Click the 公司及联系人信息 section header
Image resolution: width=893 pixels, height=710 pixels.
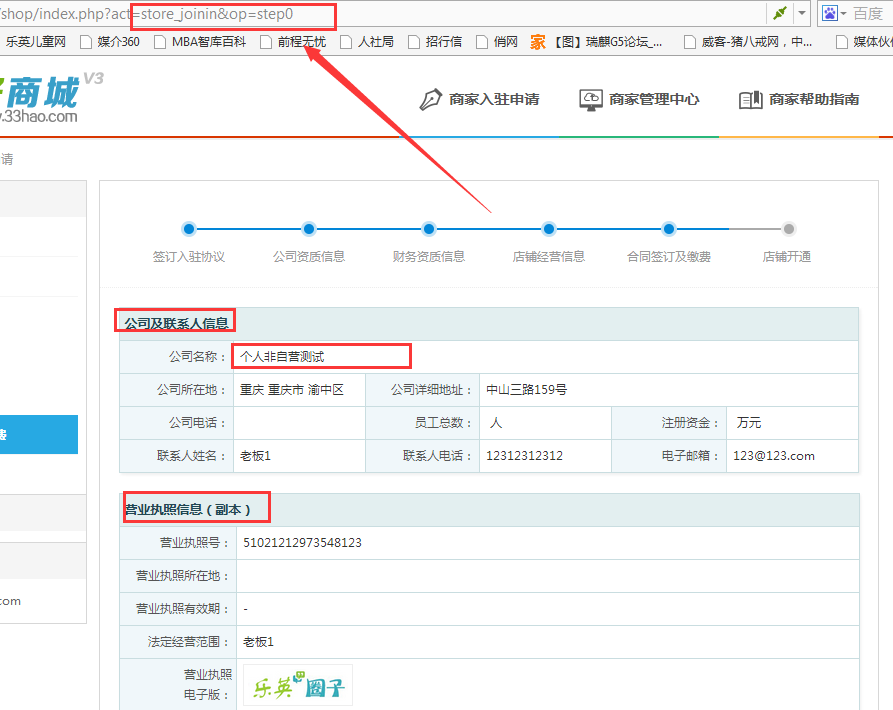pyautogui.click(x=177, y=323)
